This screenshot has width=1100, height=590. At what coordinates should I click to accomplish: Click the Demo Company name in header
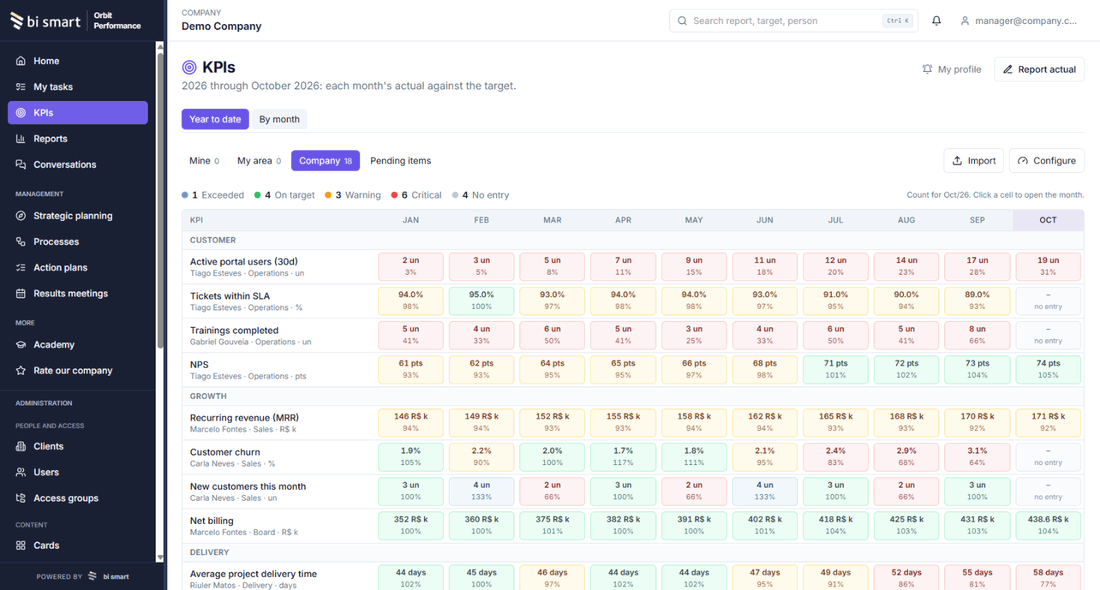pyautogui.click(x=221, y=26)
